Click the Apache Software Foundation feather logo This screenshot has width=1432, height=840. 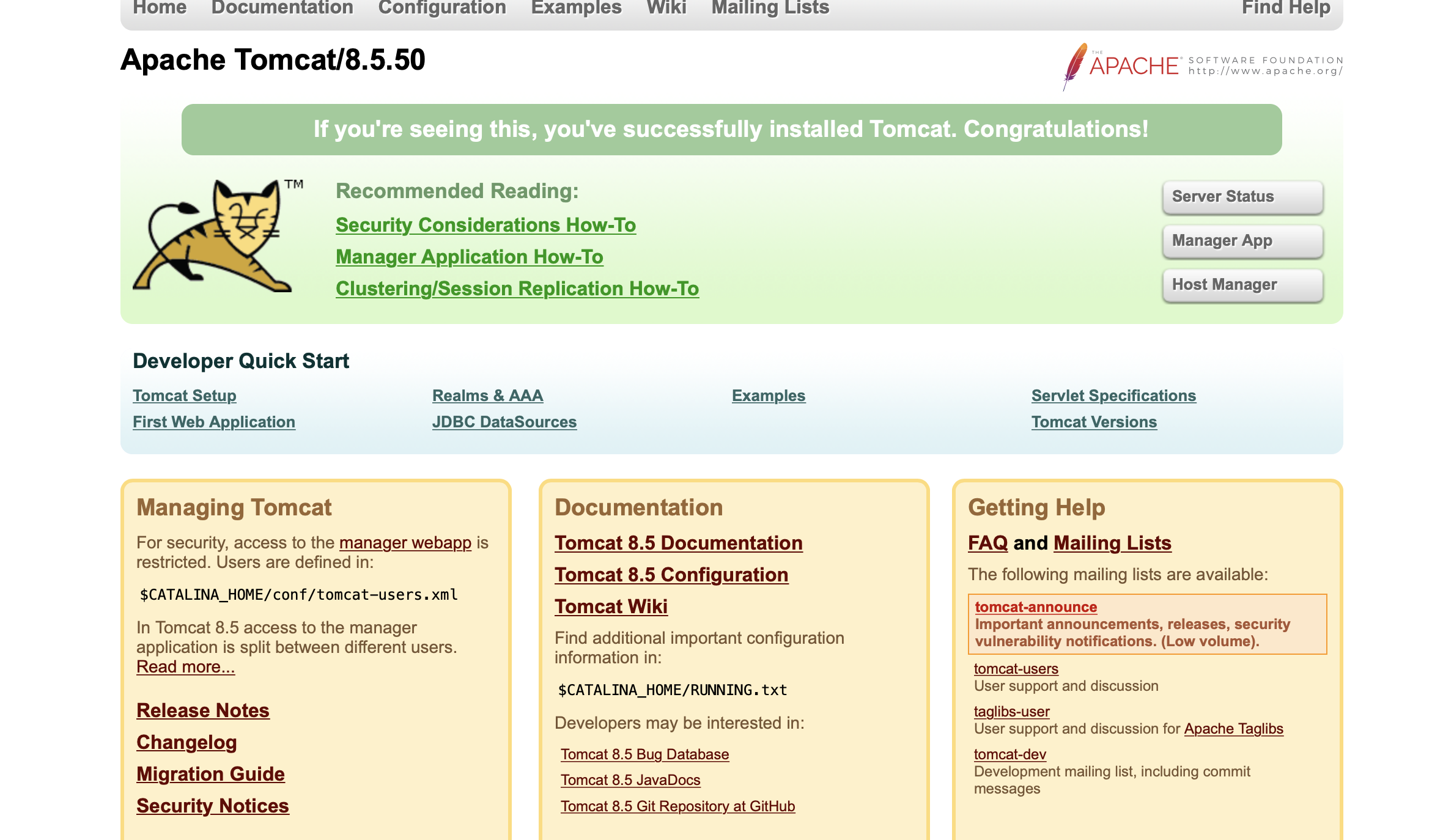coord(1202,66)
